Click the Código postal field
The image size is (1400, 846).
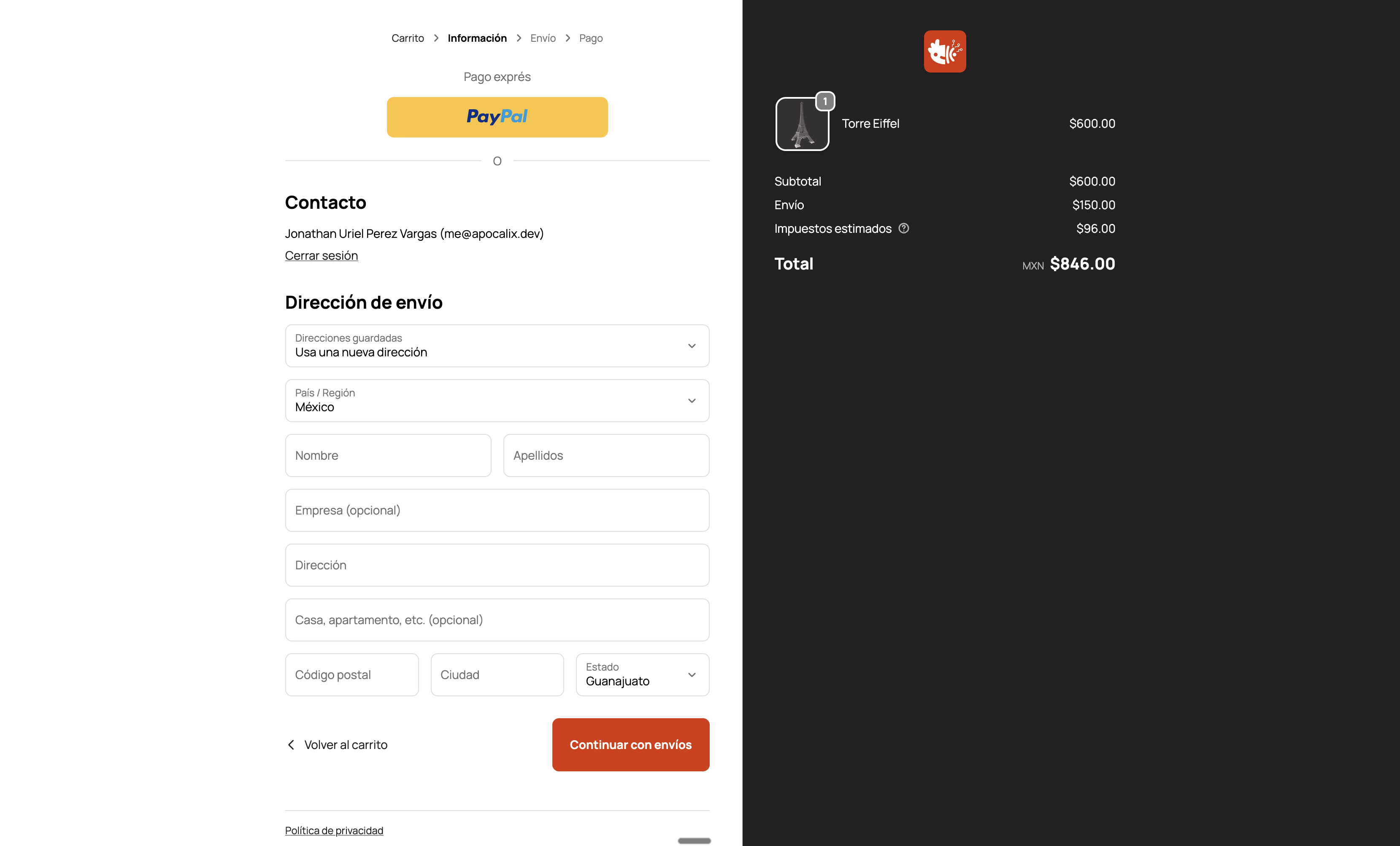pyautogui.click(x=352, y=674)
